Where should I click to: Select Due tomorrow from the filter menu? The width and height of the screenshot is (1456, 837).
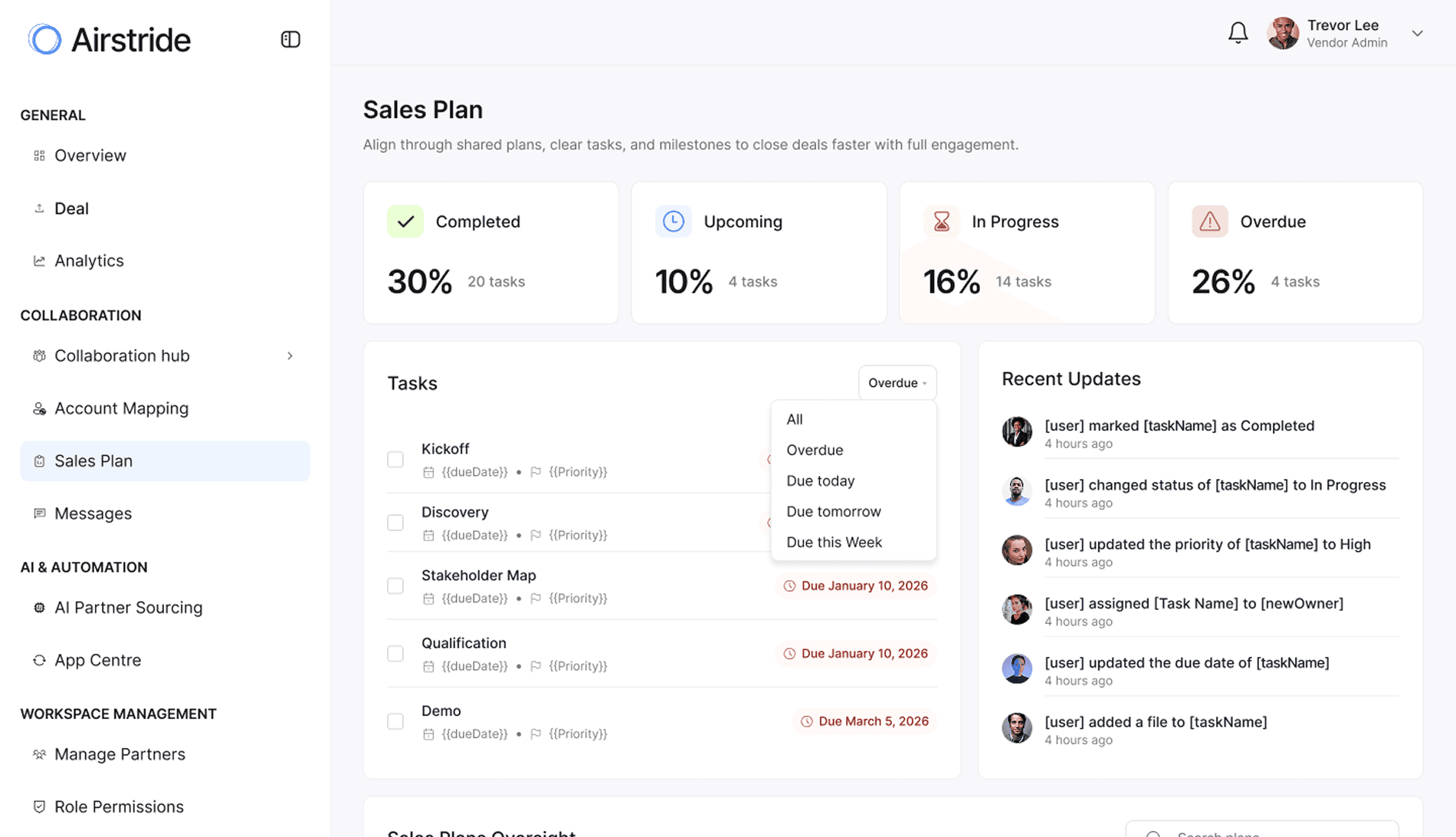click(x=833, y=511)
